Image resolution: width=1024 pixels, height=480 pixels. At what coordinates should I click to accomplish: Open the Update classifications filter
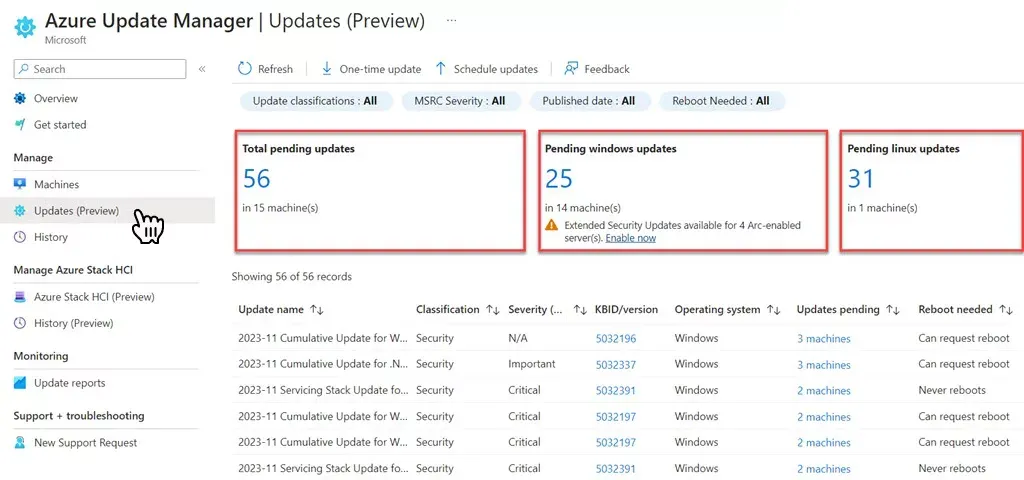pos(317,101)
